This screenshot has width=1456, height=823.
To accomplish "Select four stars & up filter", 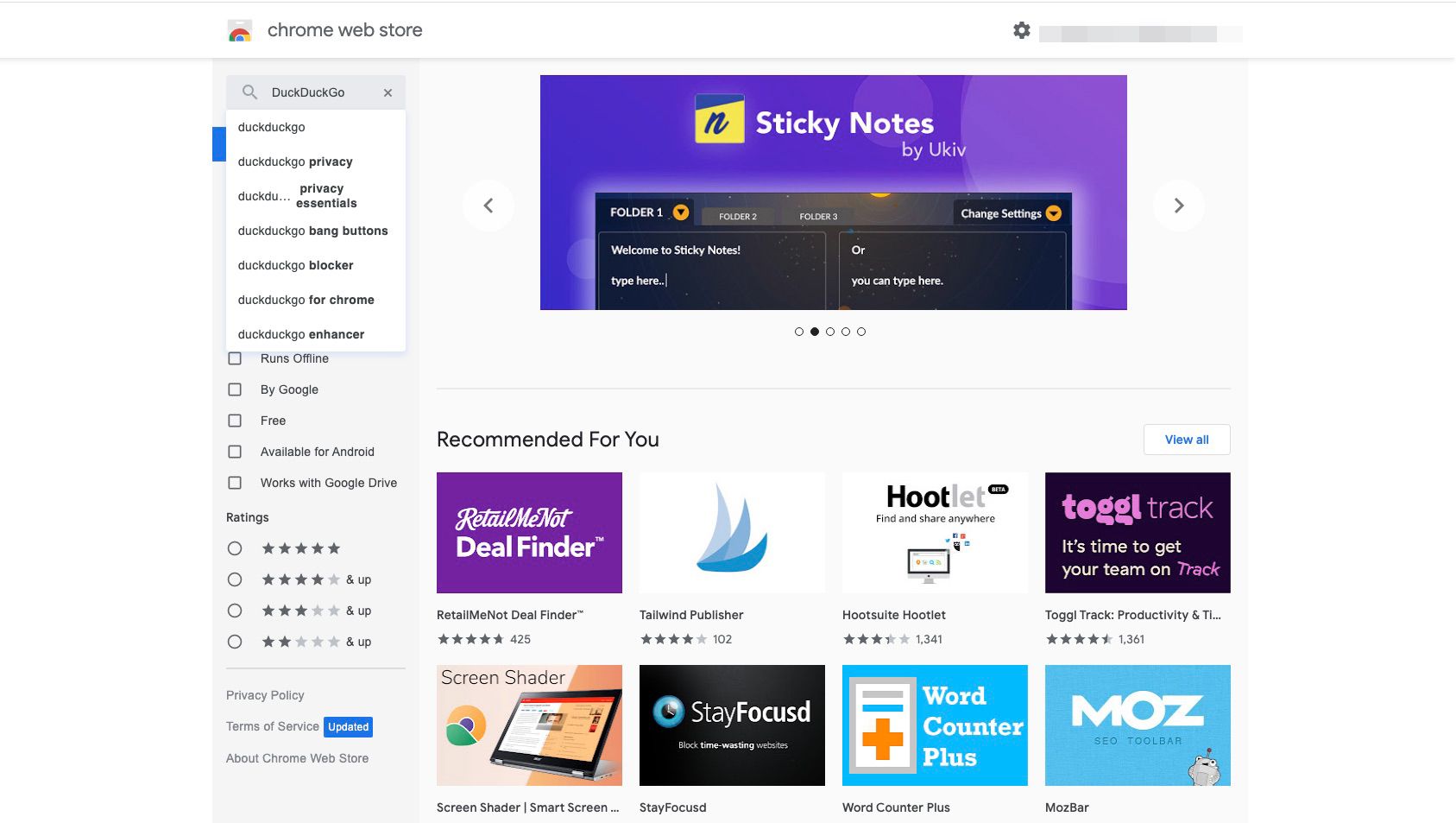I will (x=235, y=579).
